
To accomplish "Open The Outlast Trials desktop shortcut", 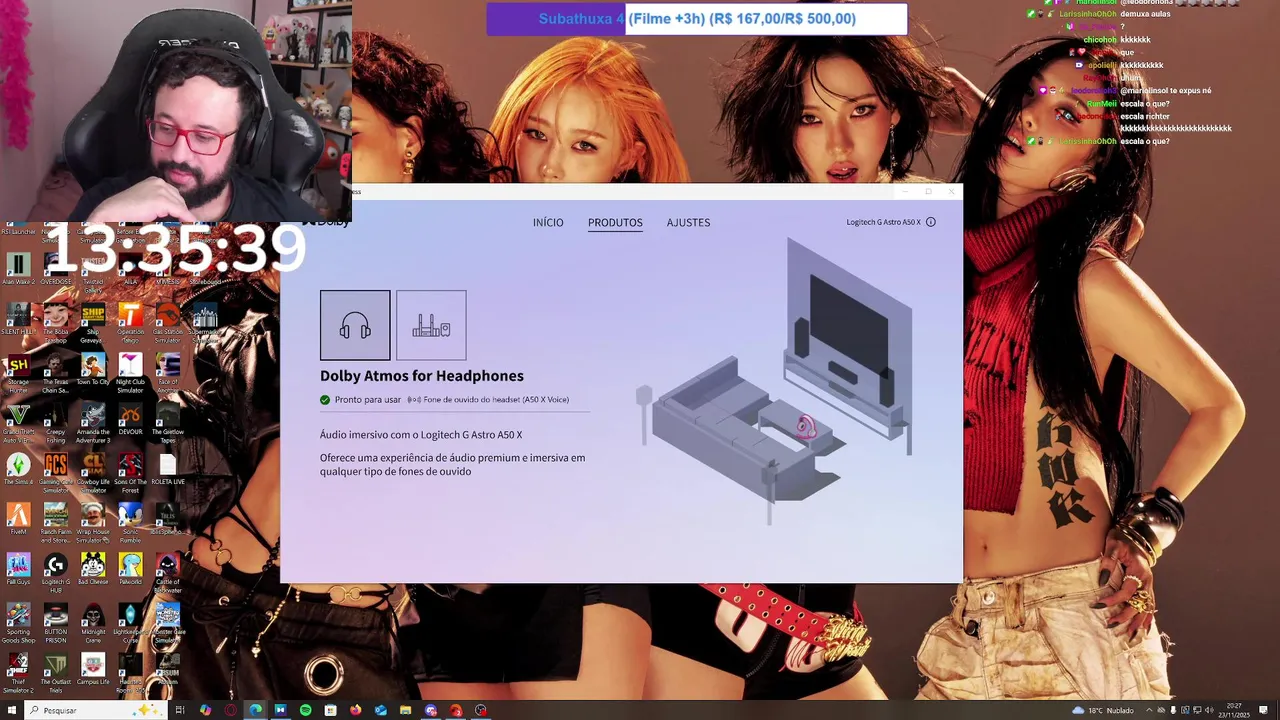I will click(56, 672).
